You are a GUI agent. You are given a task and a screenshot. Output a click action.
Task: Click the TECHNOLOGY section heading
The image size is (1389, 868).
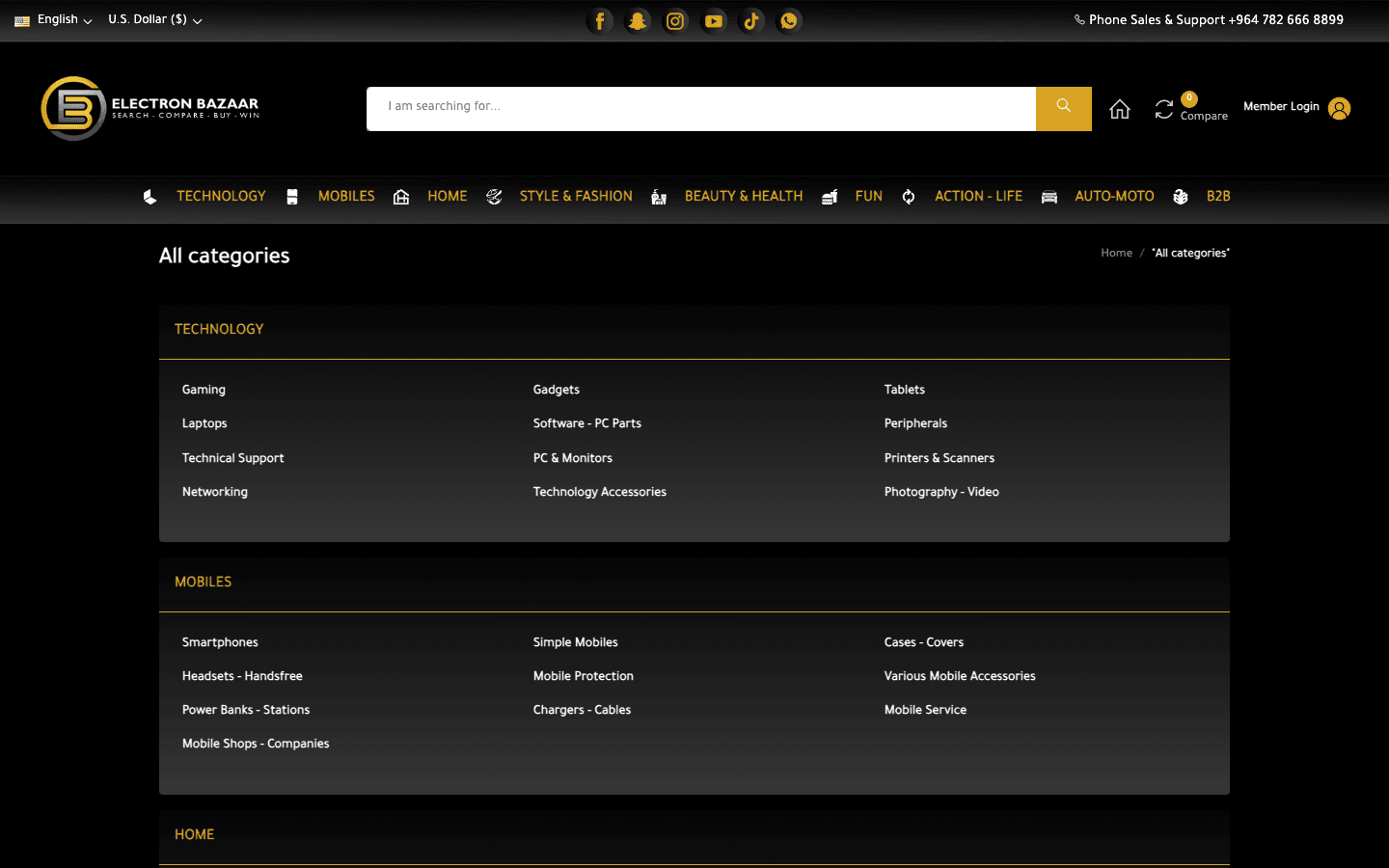pos(219,329)
